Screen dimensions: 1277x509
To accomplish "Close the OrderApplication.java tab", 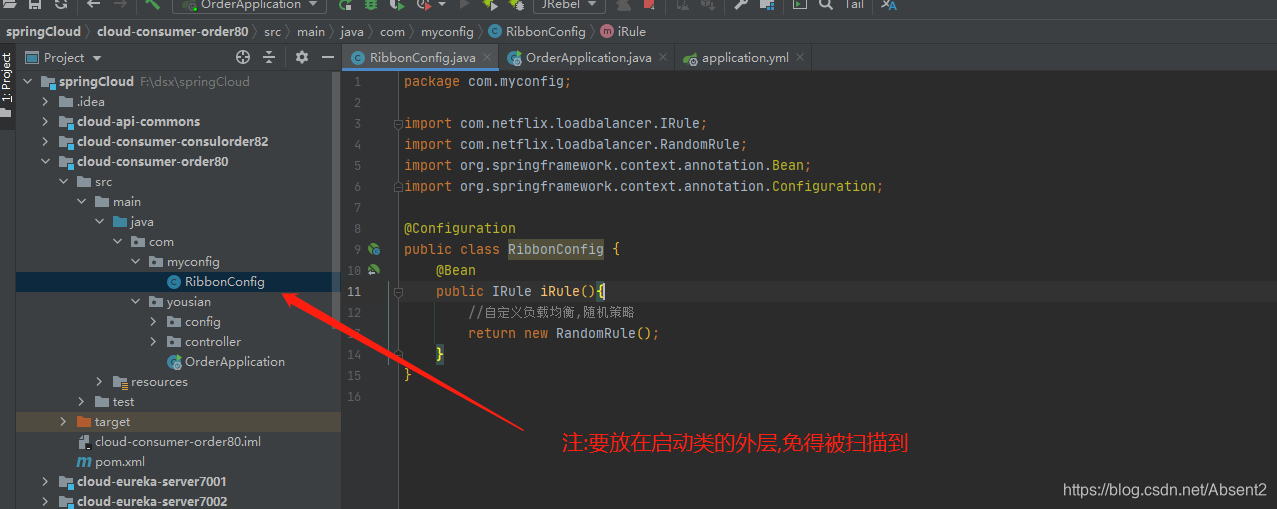I will [665, 58].
